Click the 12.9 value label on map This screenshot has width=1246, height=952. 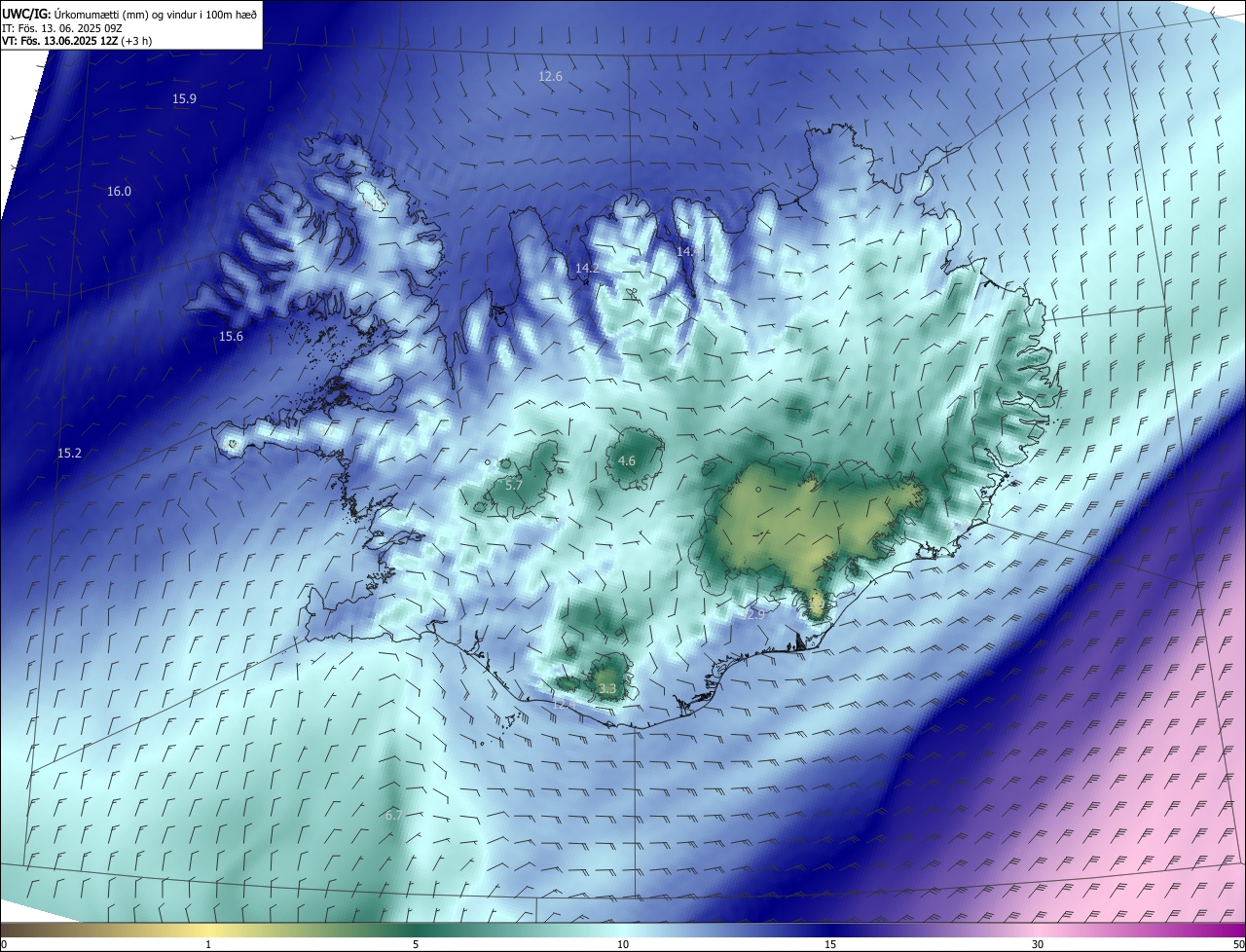pyautogui.click(x=755, y=614)
